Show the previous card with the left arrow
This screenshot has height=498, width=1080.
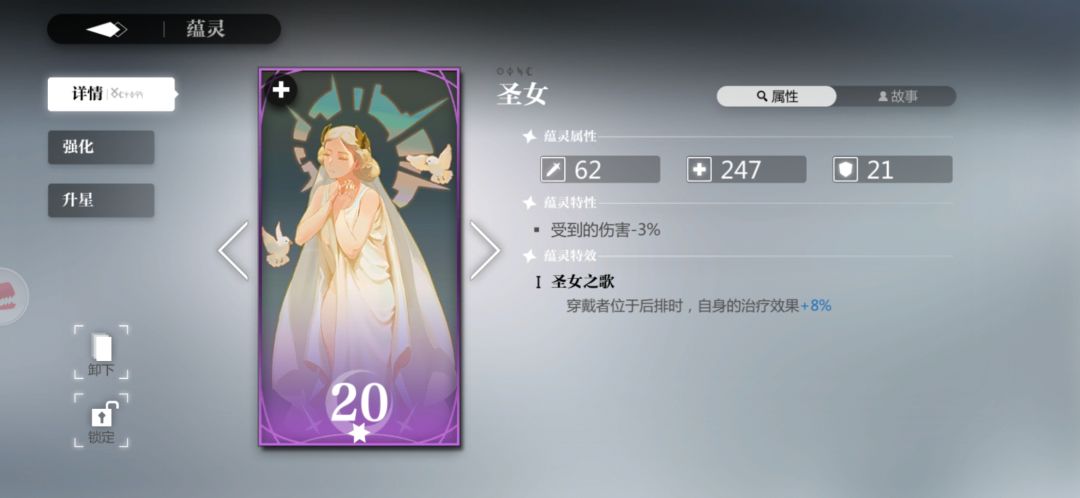click(233, 250)
